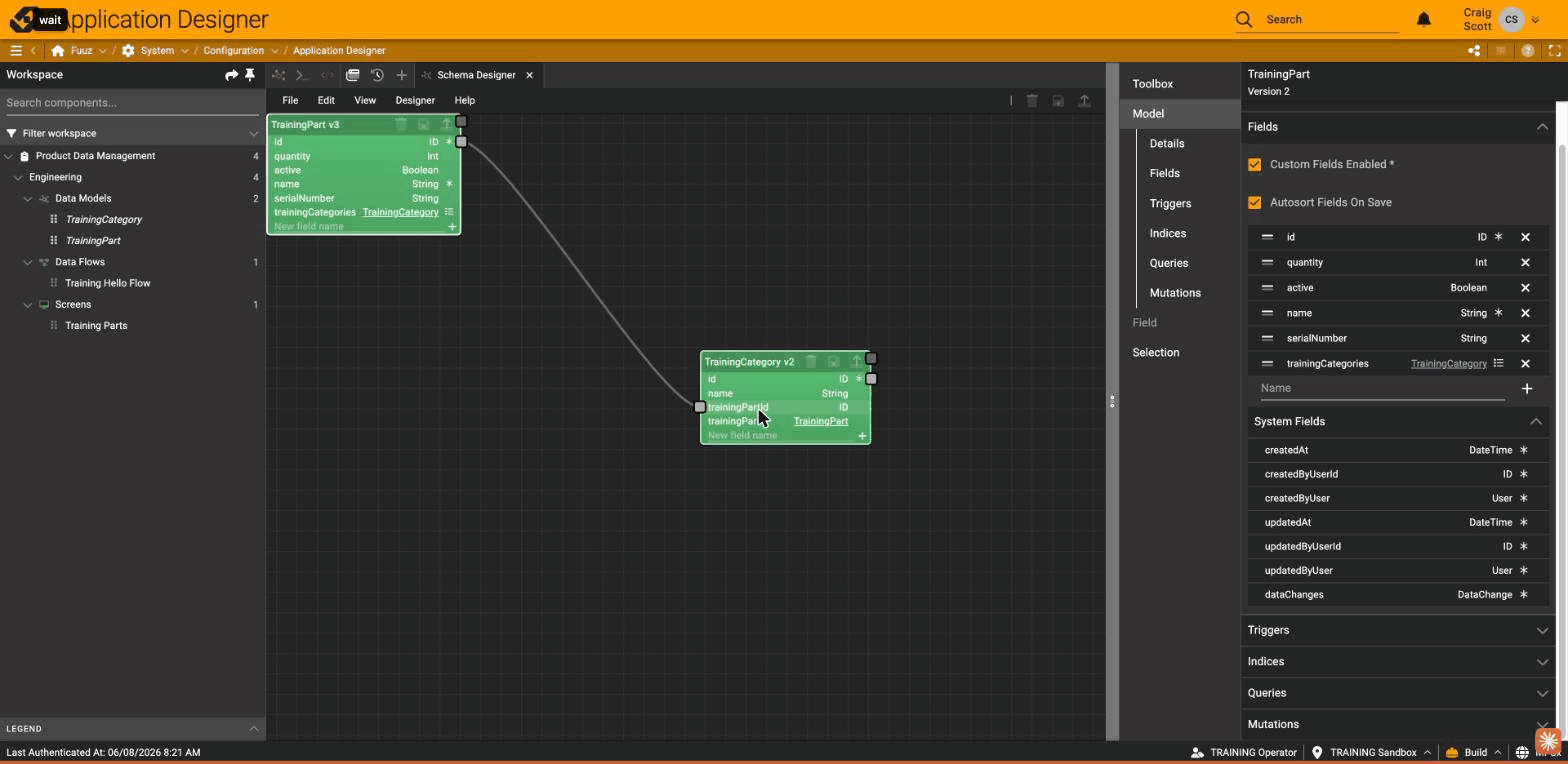Click the share arrow icon in Workspace header
This screenshot has height=764, width=1568.
click(232, 75)
